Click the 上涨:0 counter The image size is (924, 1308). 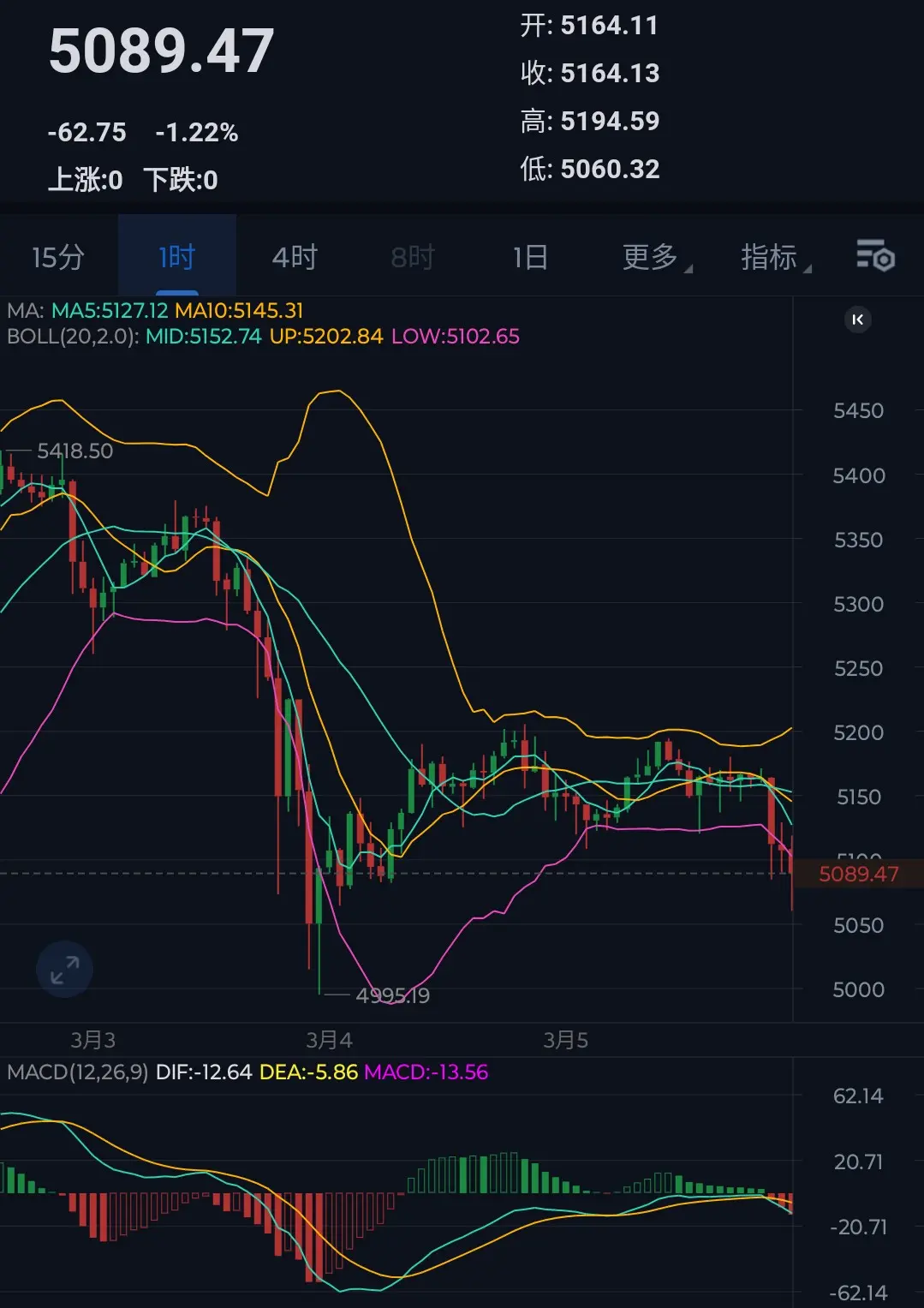86,180
